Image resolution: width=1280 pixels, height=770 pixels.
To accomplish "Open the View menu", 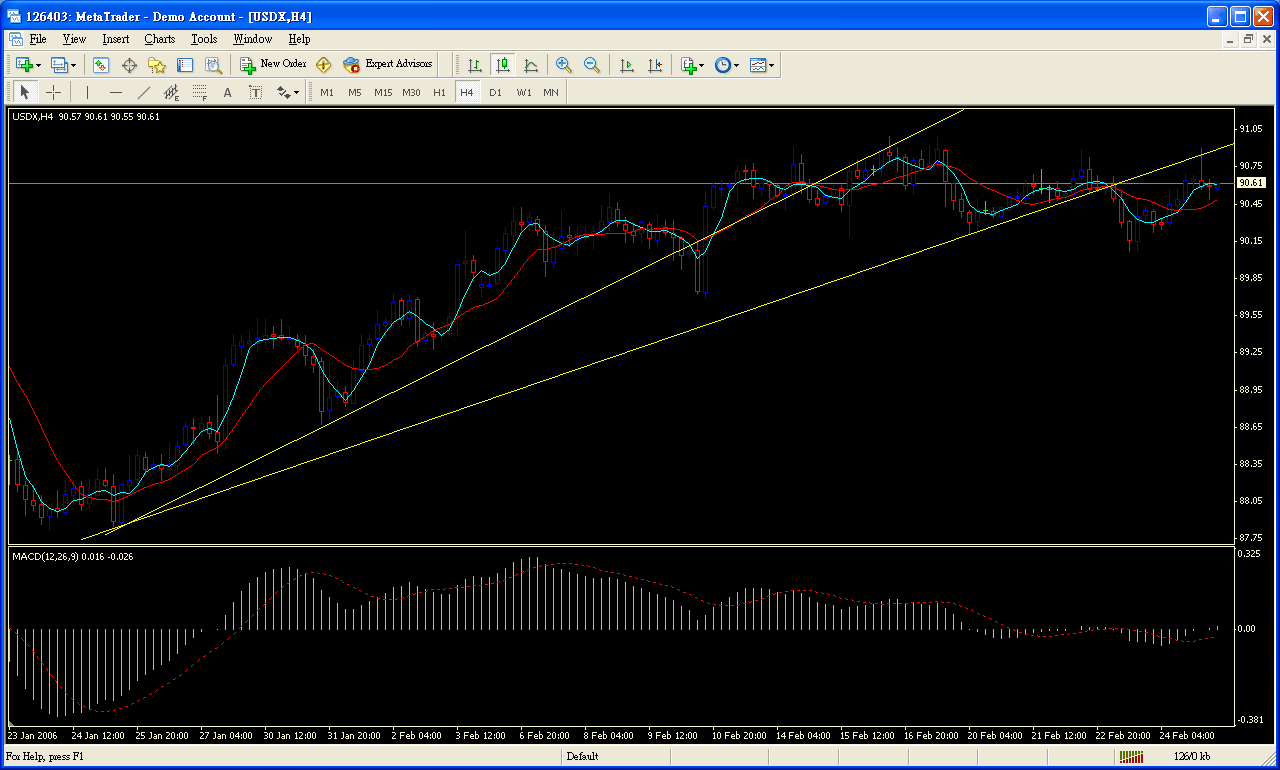I will pos(74,39).
